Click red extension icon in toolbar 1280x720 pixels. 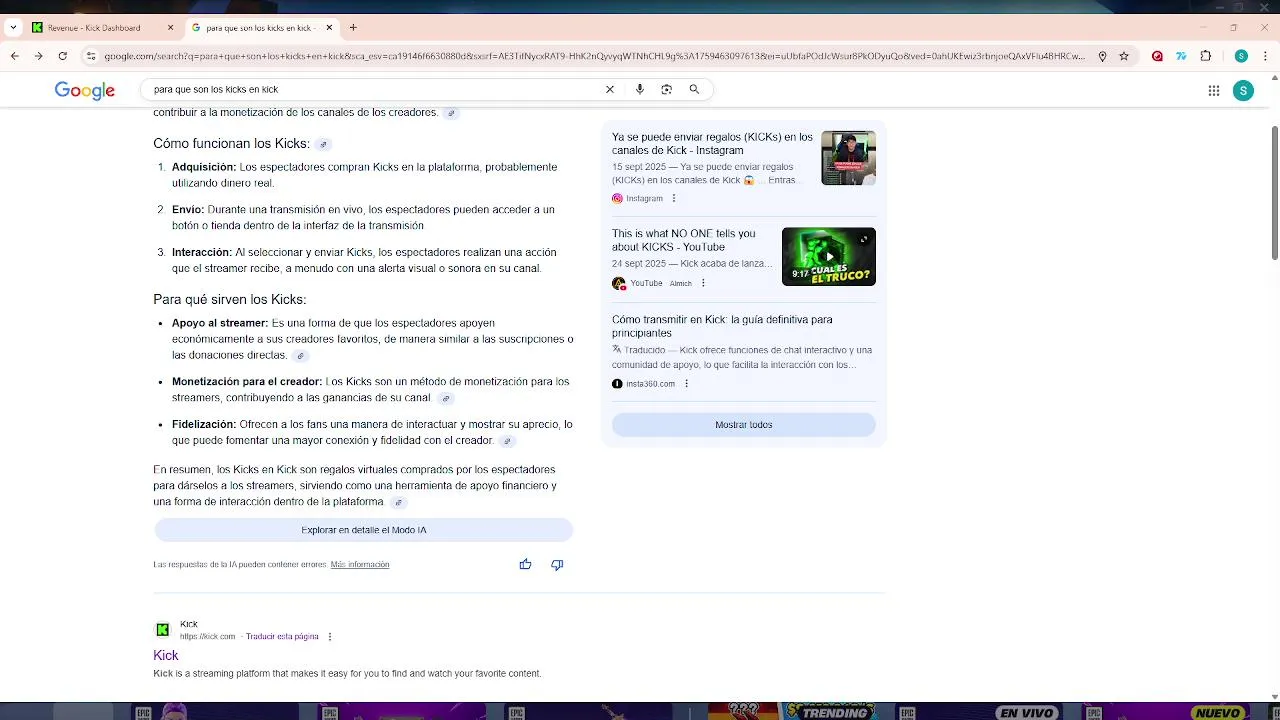point(1157,56)
